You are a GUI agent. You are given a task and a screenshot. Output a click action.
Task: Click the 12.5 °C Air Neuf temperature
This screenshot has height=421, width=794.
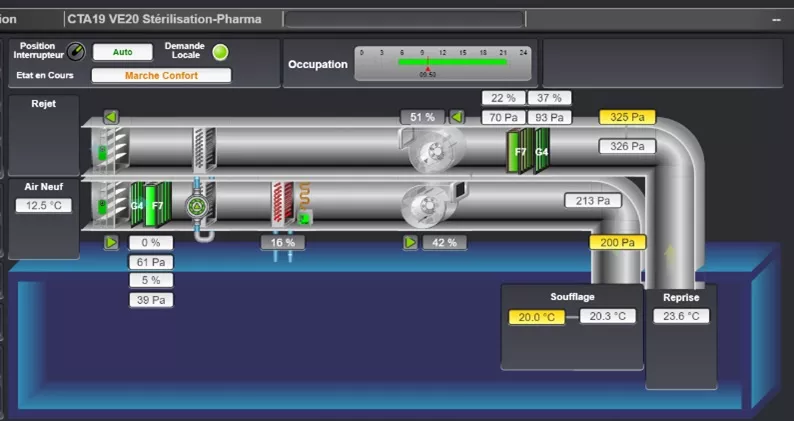pyautogui.click(x=44, y=206)
